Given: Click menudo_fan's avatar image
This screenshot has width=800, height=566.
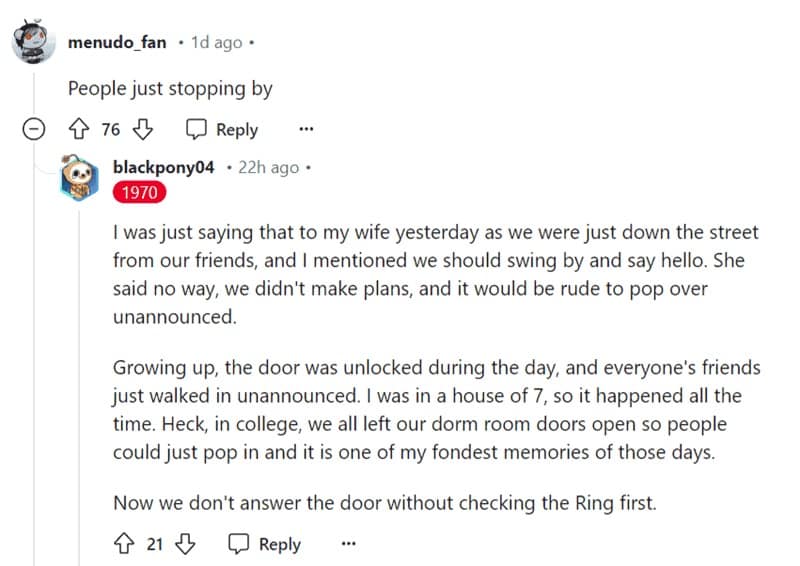Looking at the screenshot, I should pyautogui.click(x=31, y=42).
